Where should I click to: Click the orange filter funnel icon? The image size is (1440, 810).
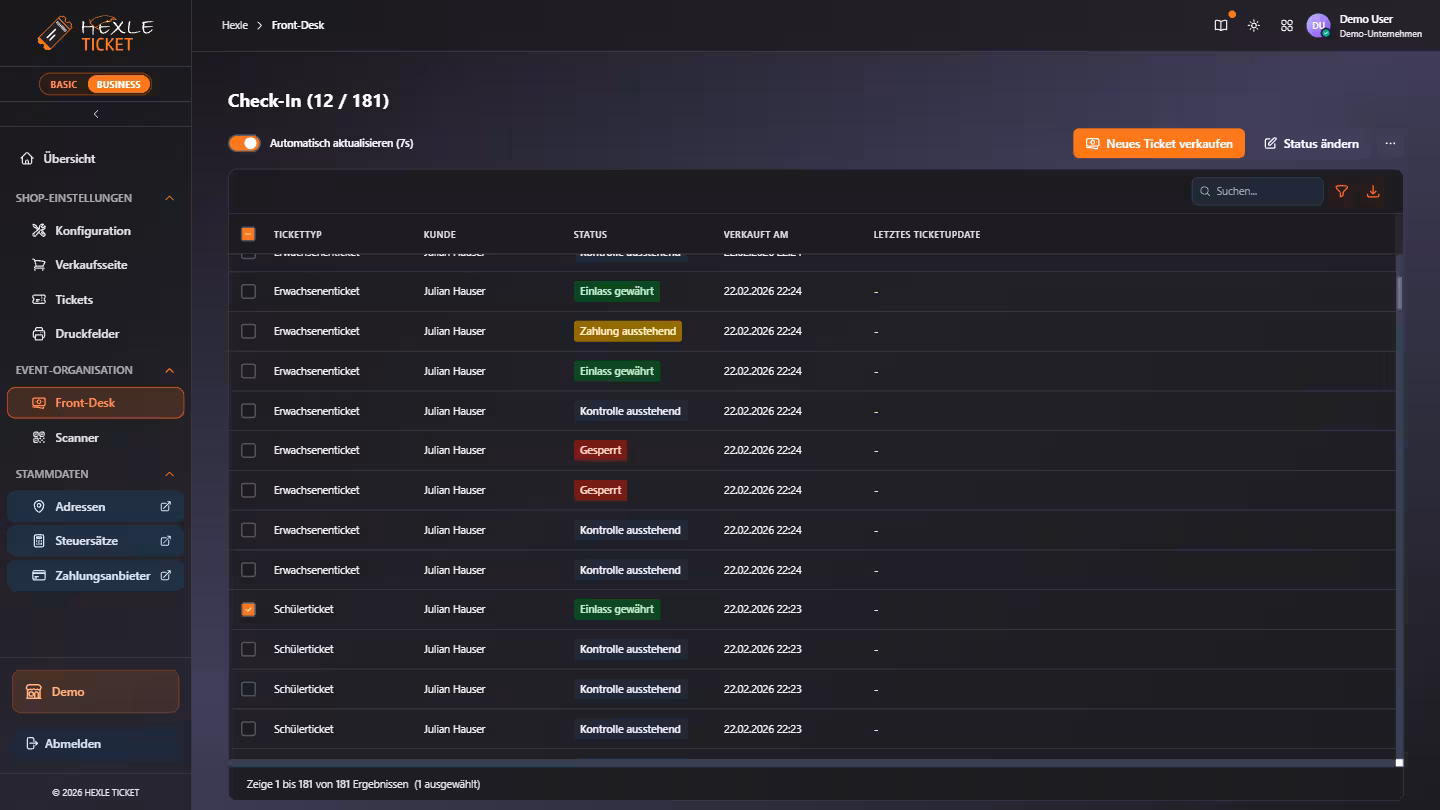pos(1342,191)
